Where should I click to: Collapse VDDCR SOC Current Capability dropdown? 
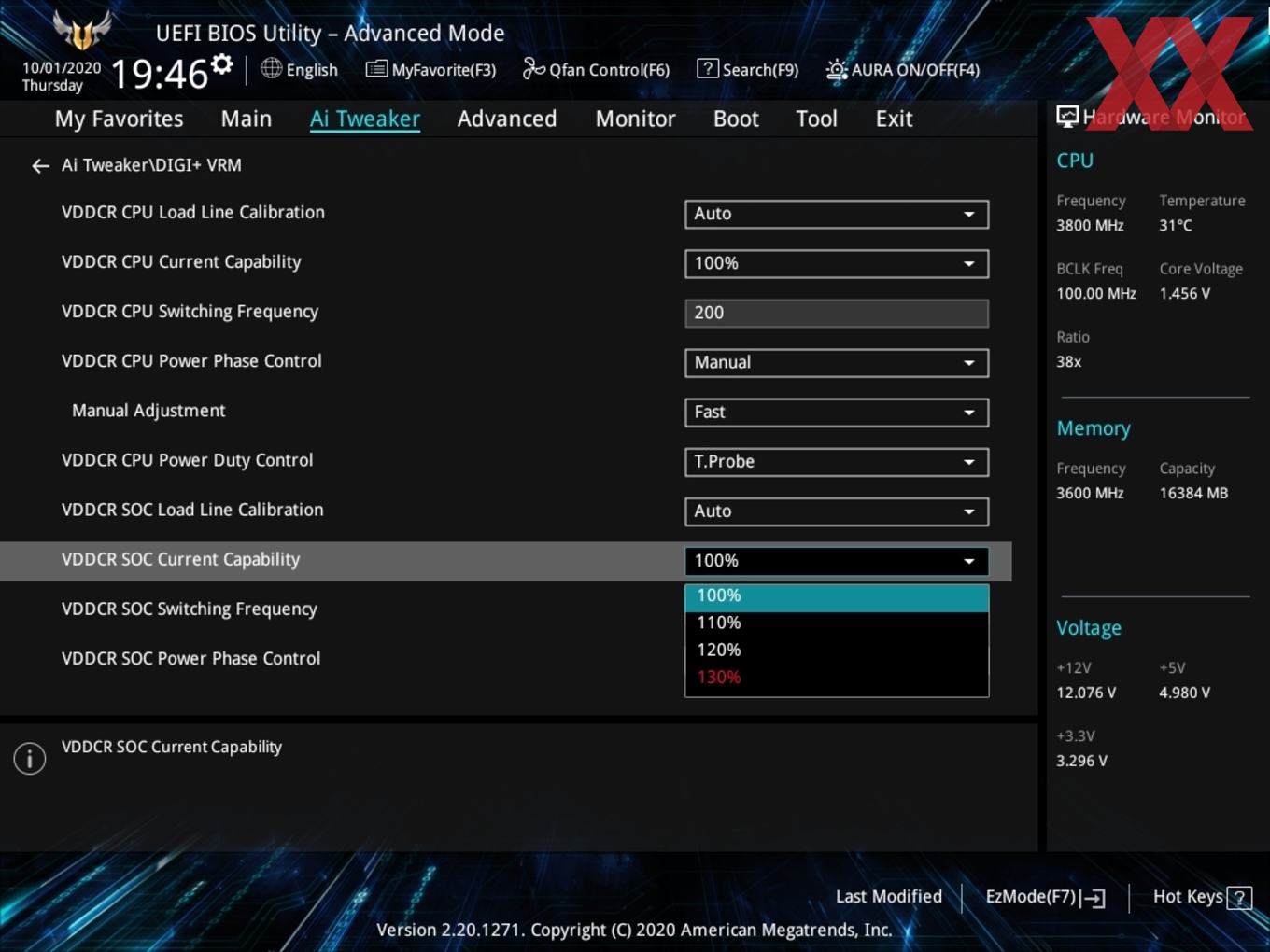(837, 560)
